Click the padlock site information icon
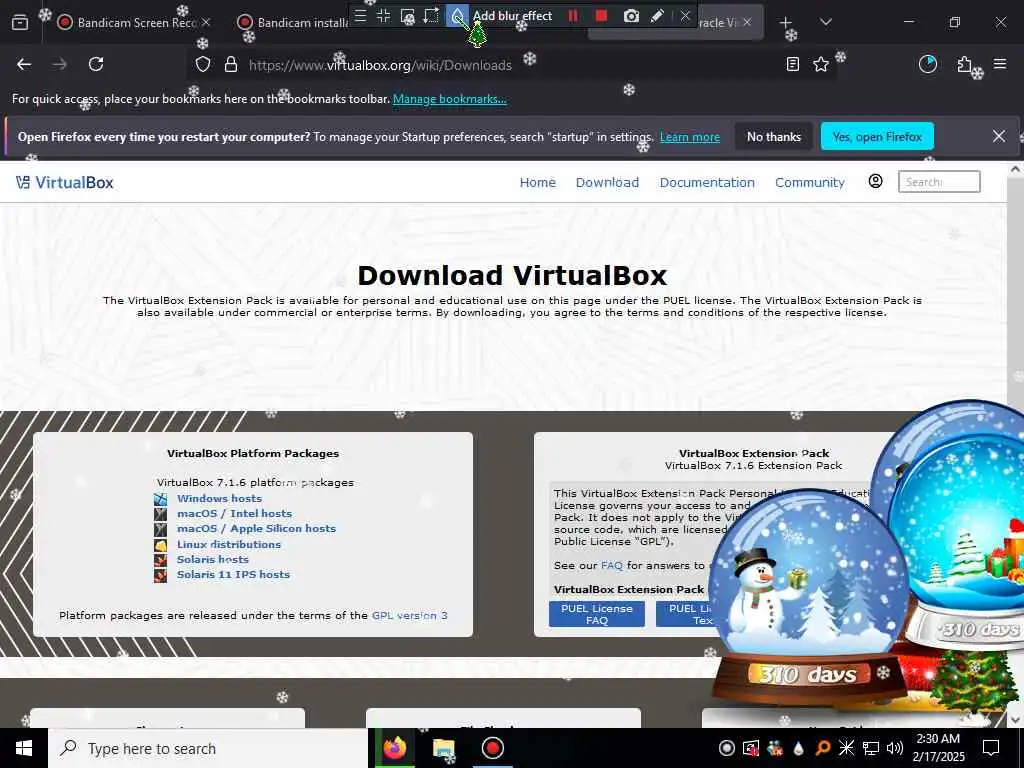The width and height of the screenshot is (1024, 768). [231, 65]
